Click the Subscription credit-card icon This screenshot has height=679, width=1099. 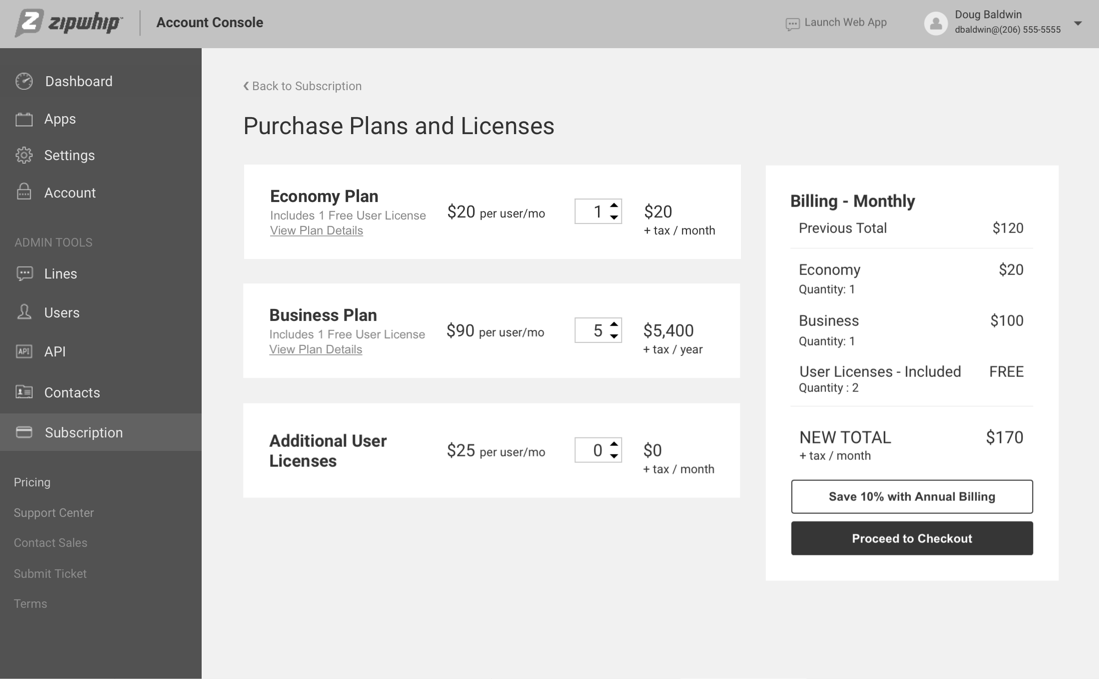(x=24, y=432)
